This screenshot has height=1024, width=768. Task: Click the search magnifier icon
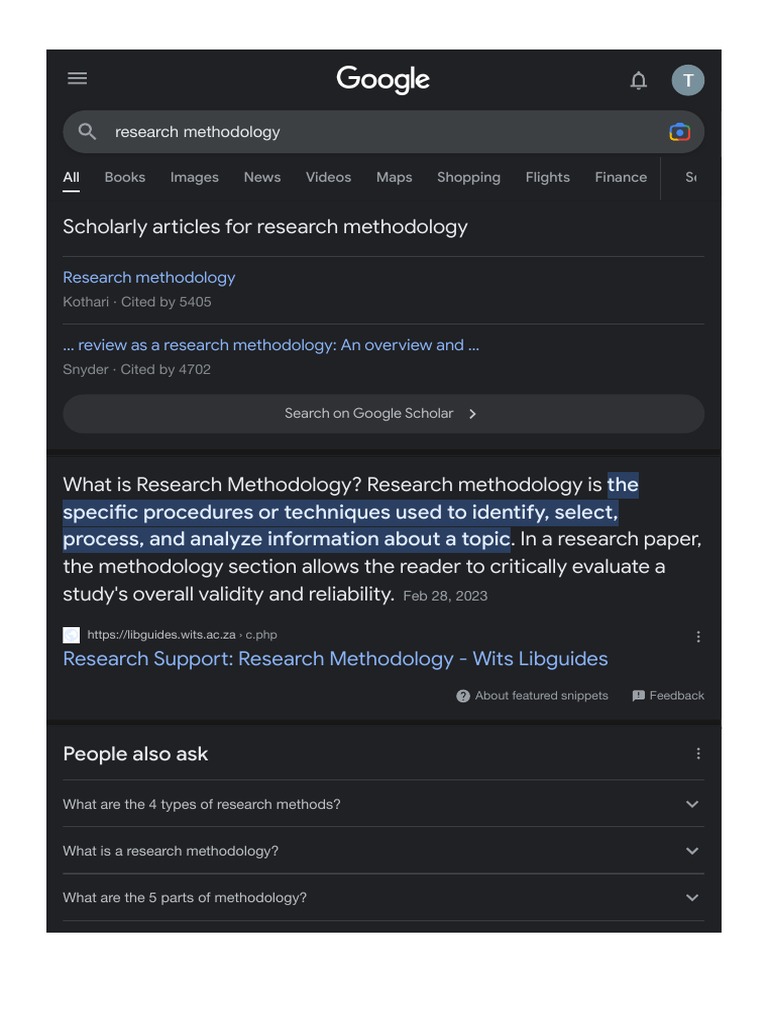click(88, 132)
